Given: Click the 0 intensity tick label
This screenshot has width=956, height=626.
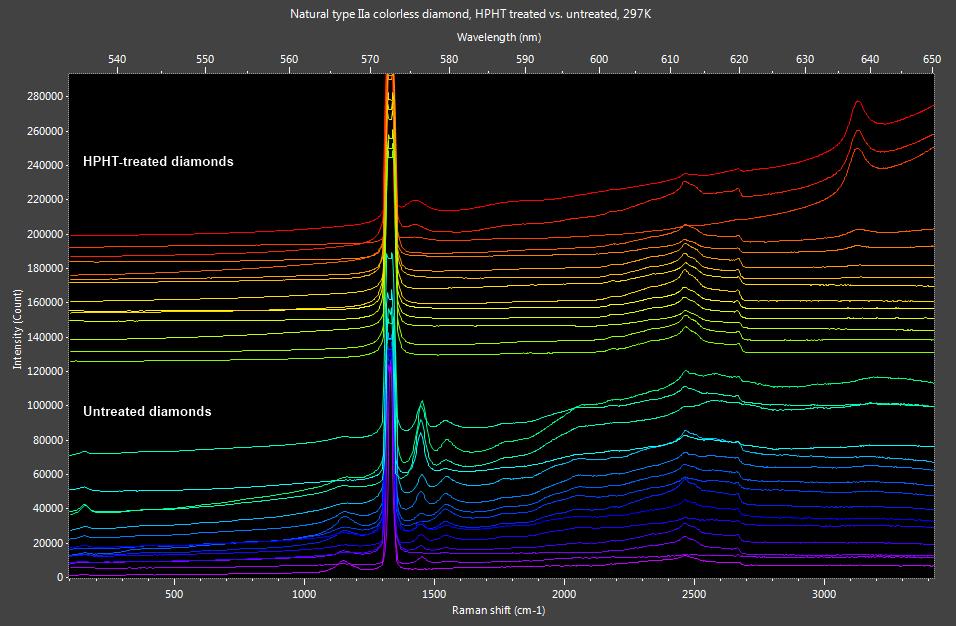Looking at the screenshot, I should [60, 577].
